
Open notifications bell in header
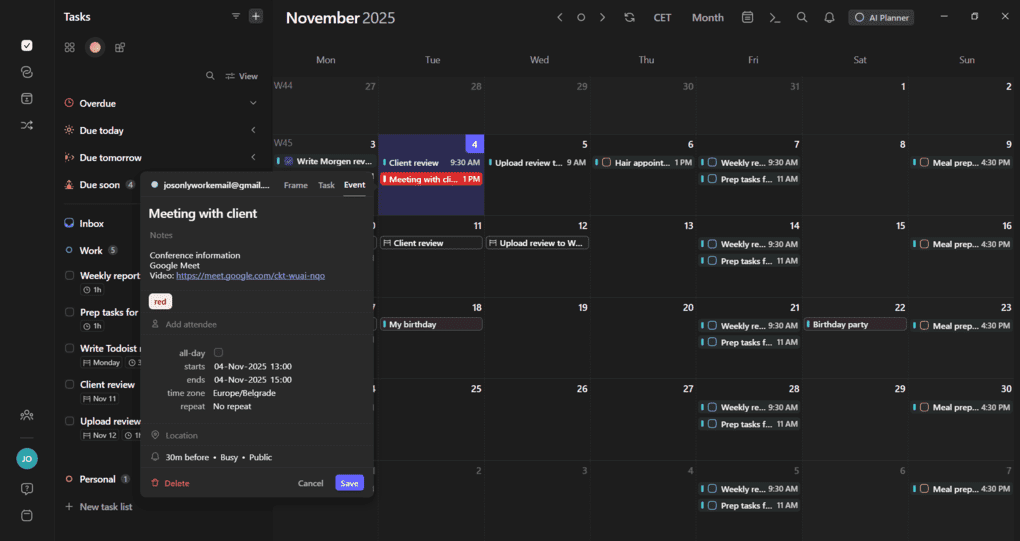click(x=829, y=18)
